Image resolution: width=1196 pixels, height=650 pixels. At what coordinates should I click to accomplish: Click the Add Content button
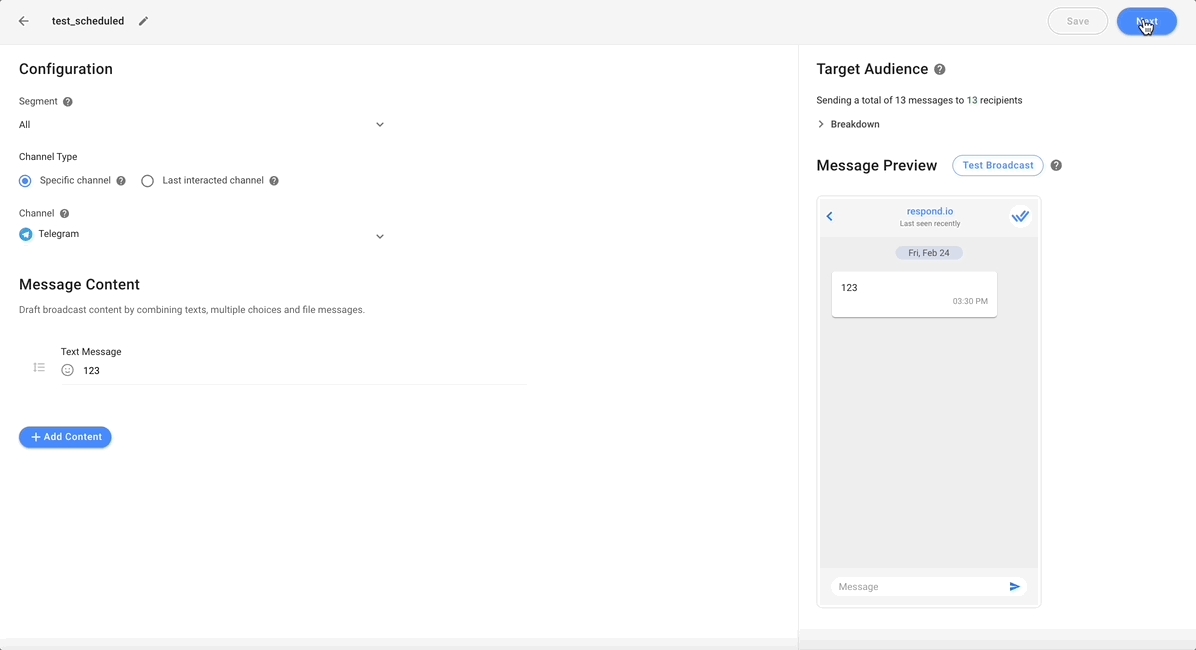(65, 437)
